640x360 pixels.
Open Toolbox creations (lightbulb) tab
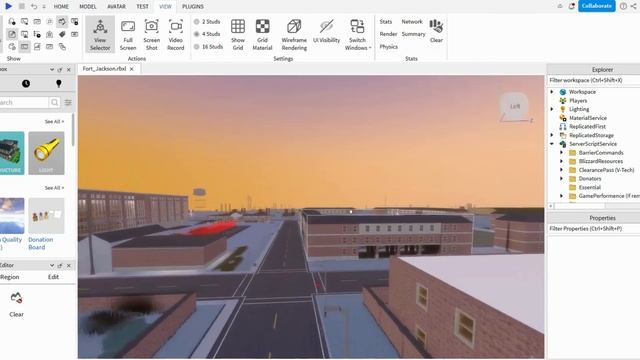click(58, 83)
